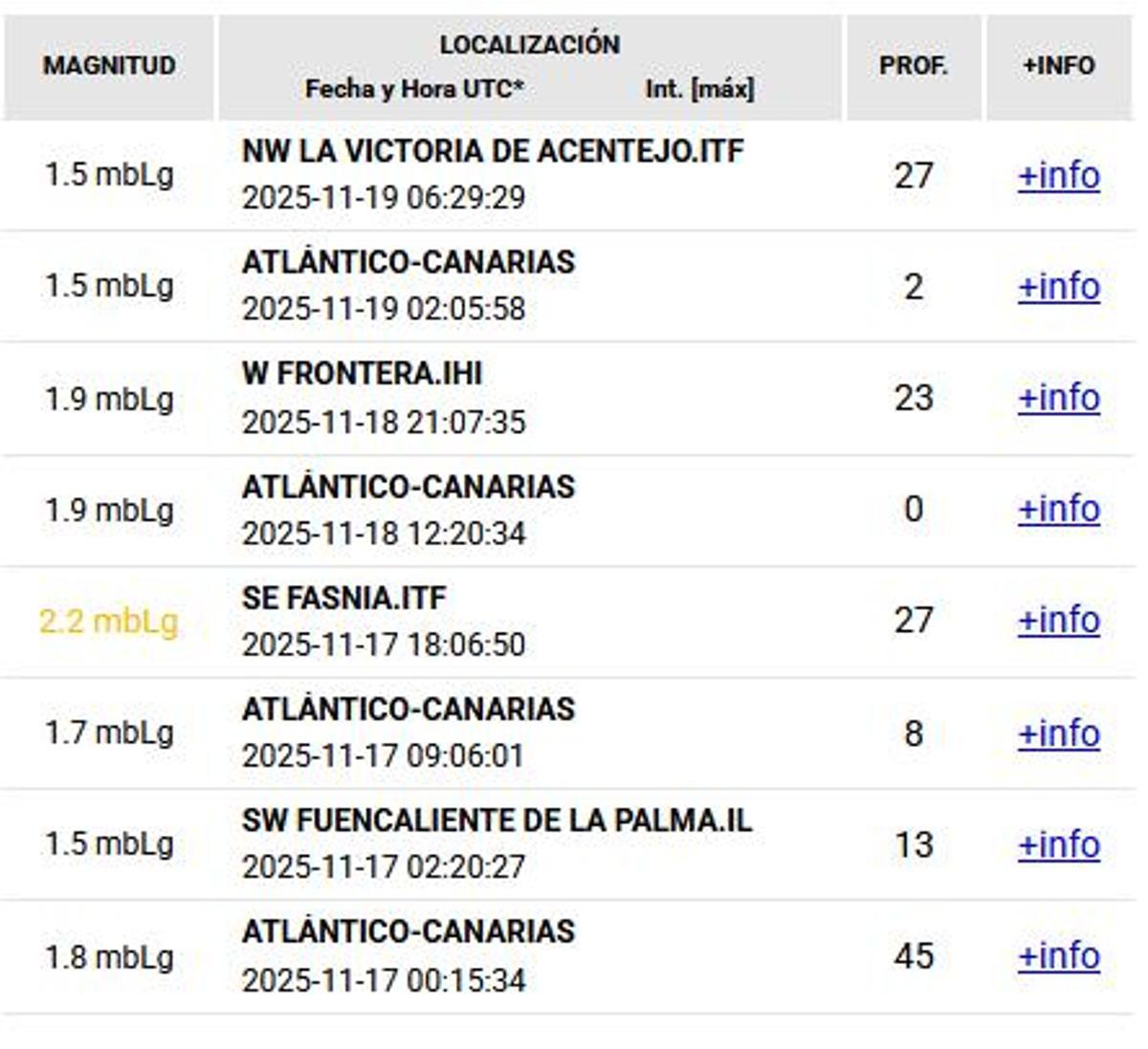Select the 1.5 mbLg magnitude of the first row
Screen dimensions: 1148x1049
point(108,176)
